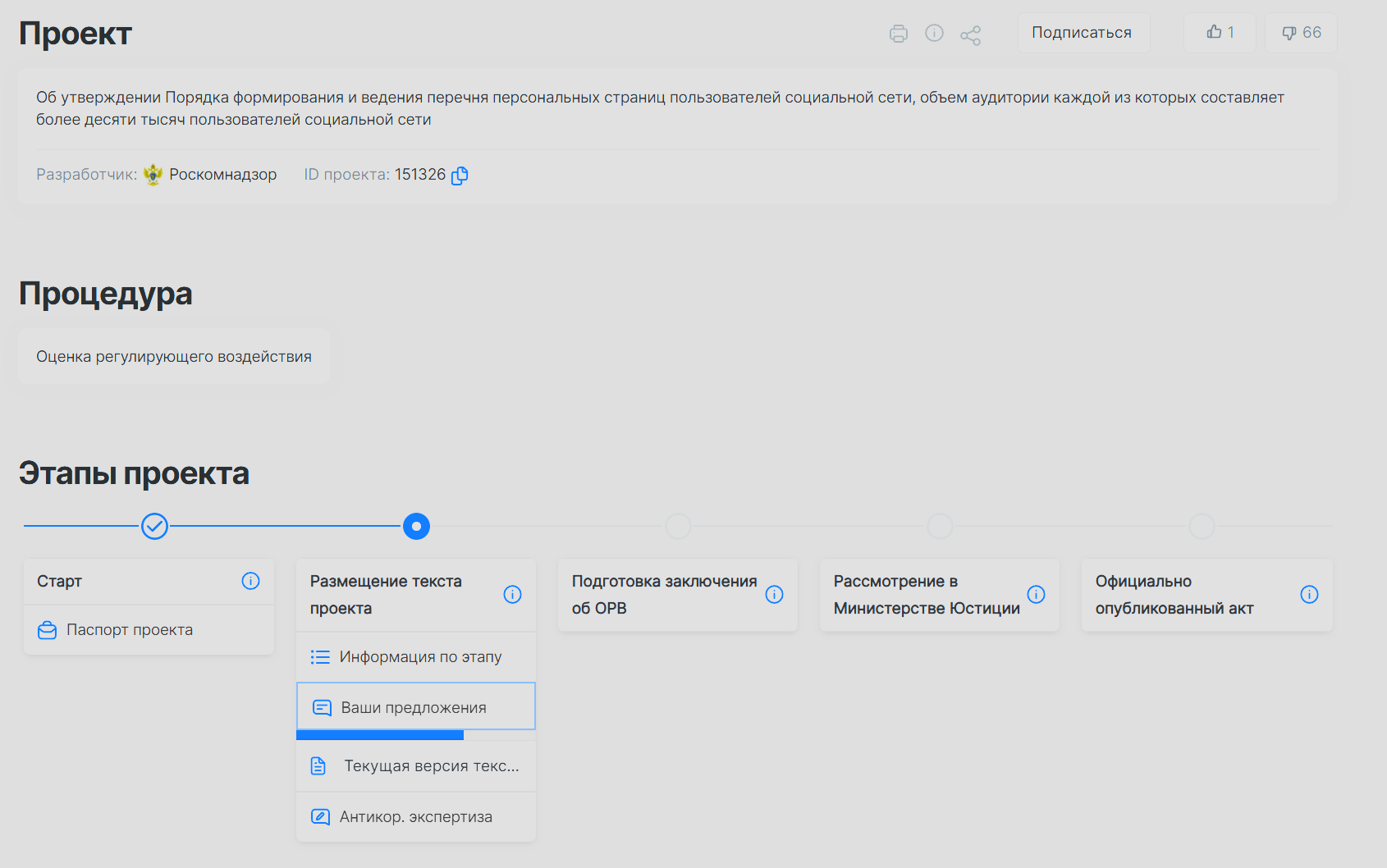1387x868 pixels.
Task: Open Текущая версия текста item
Action: pyautogui.click(x=416, y=766)
